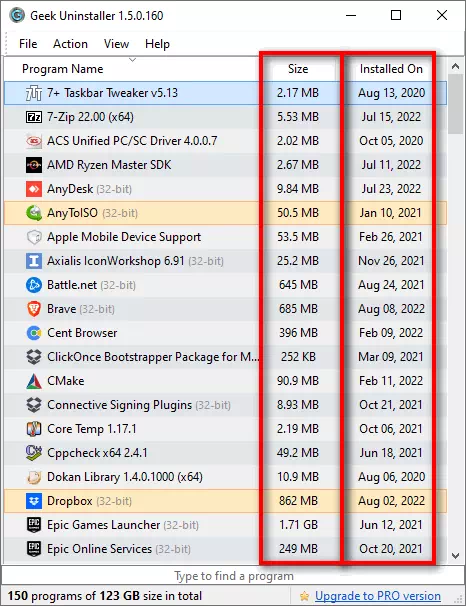Open the Upgrade to PRO version link
Viewport: 466px width, 606px height.
378,596
